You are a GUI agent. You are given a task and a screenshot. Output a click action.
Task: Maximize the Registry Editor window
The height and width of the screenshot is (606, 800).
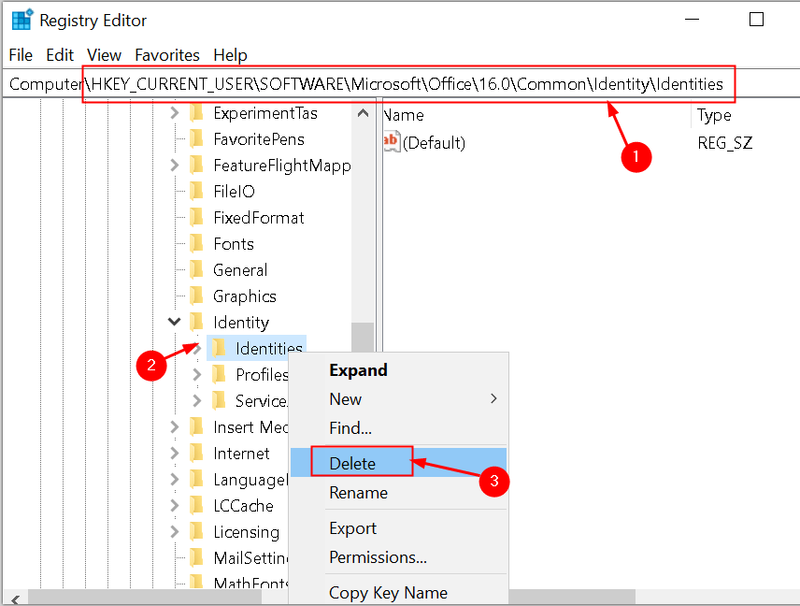756,19
